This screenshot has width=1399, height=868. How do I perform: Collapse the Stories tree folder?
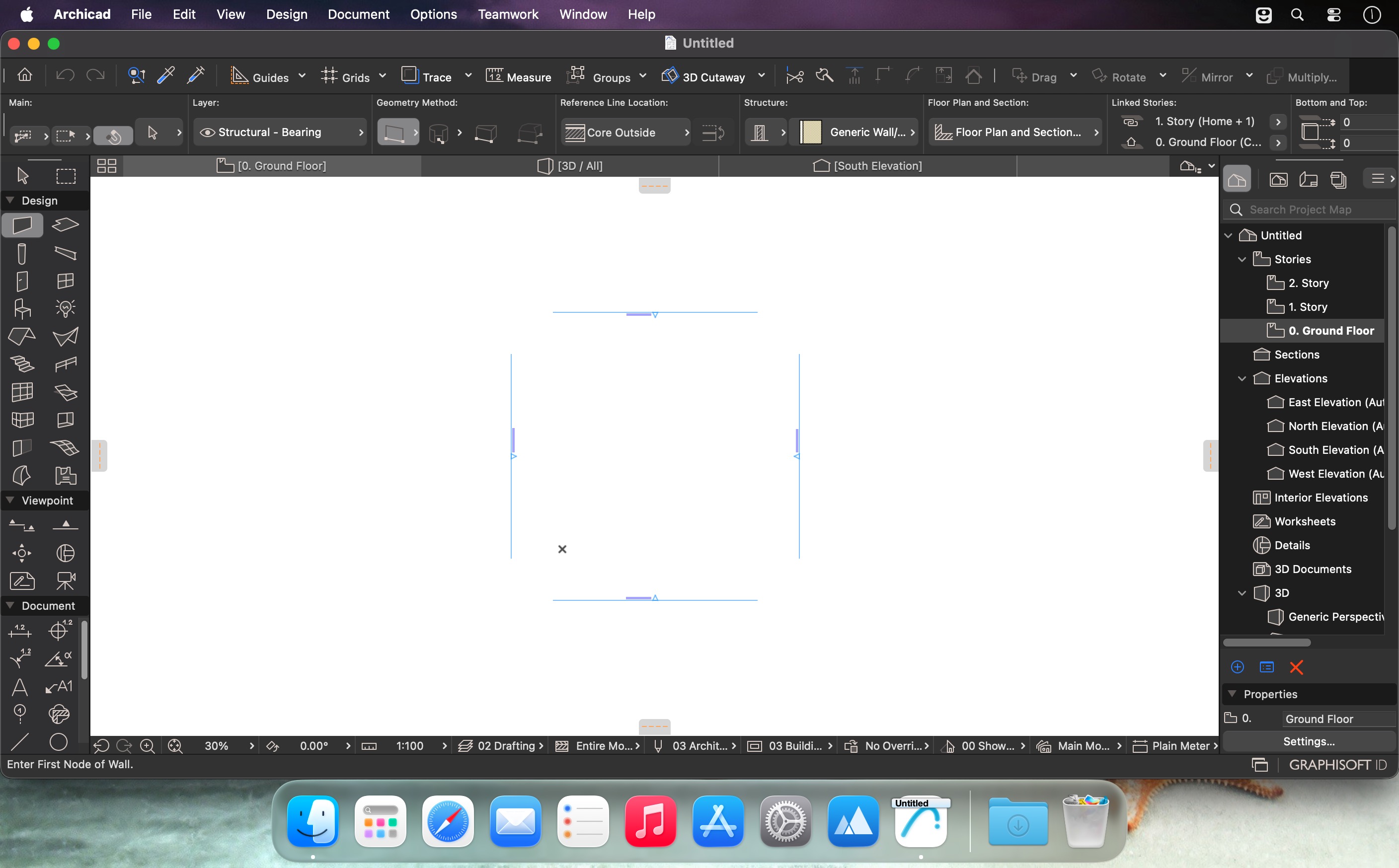1242,260
